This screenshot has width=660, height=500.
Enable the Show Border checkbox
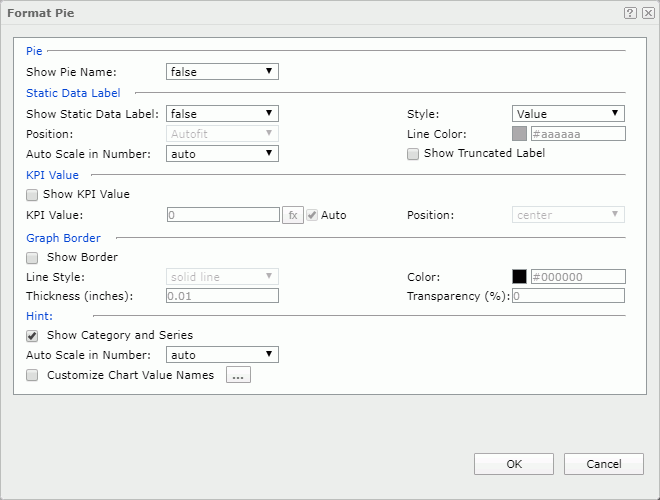(x=32, y=258)
